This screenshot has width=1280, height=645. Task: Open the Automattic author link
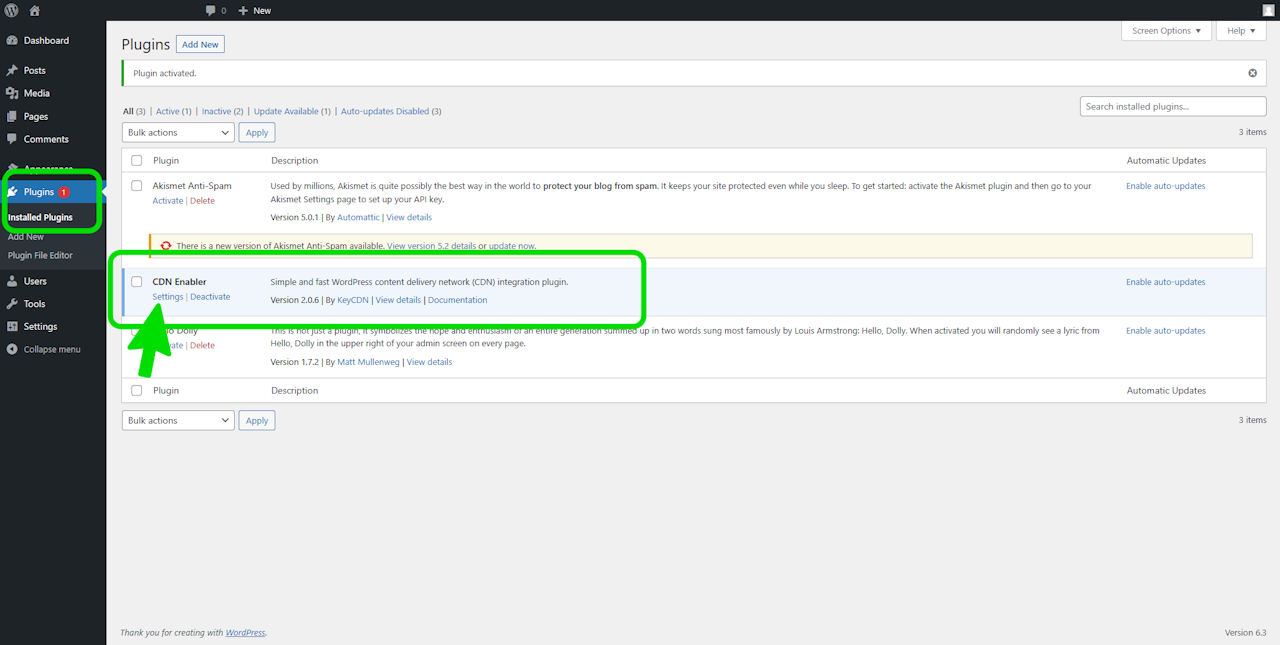tap(358, 217)
